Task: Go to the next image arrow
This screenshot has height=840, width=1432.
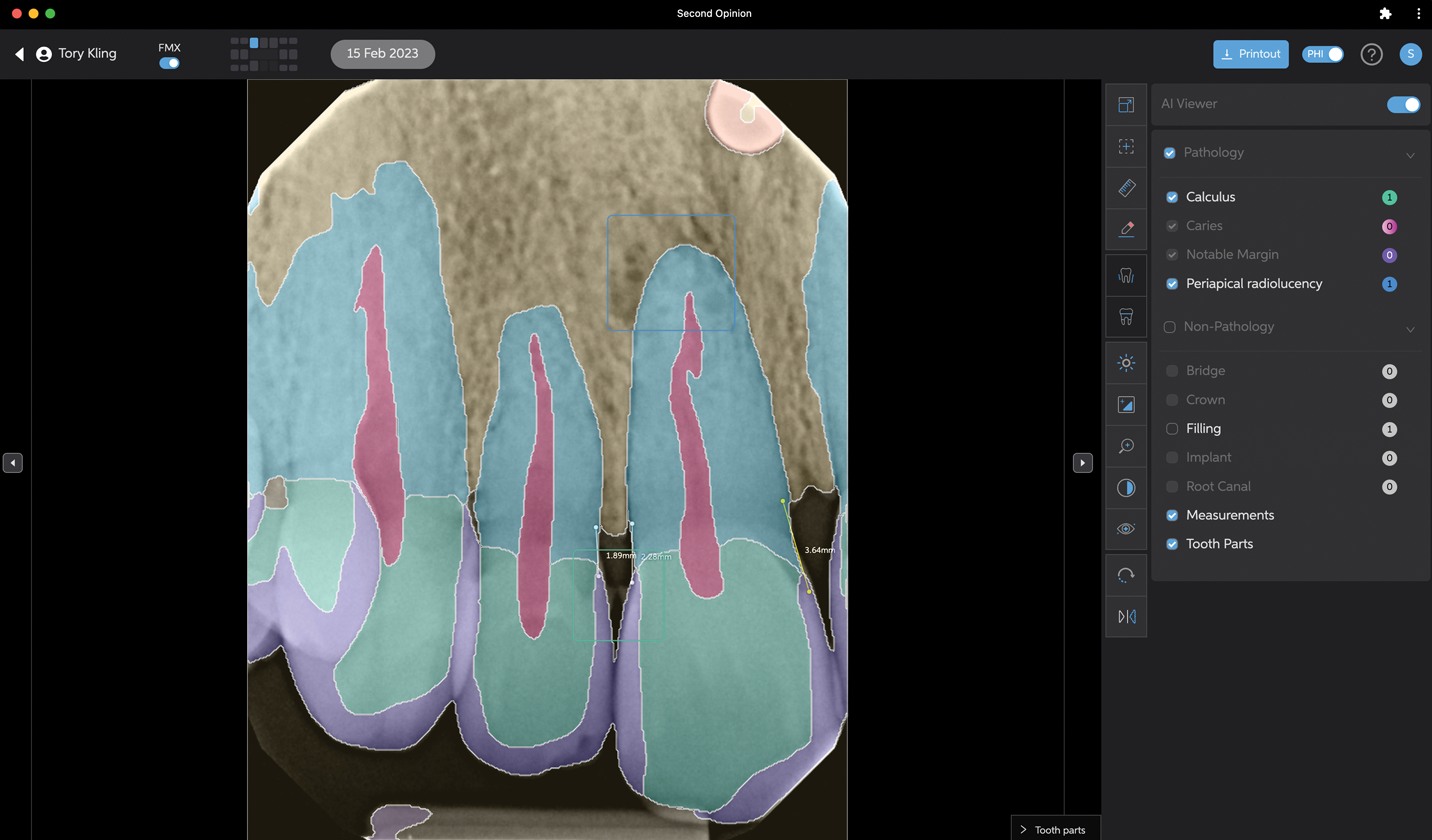Action: pyautogui.click(x=1082, y=463)
